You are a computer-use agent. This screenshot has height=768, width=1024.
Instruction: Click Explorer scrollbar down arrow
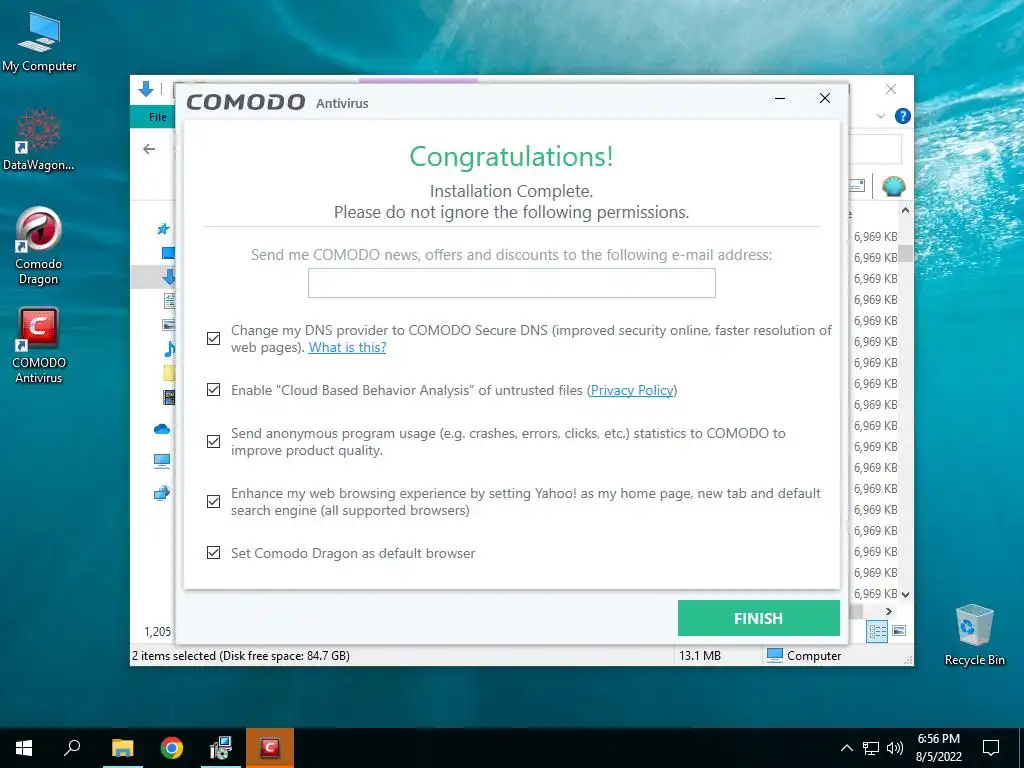pos(905,594)
